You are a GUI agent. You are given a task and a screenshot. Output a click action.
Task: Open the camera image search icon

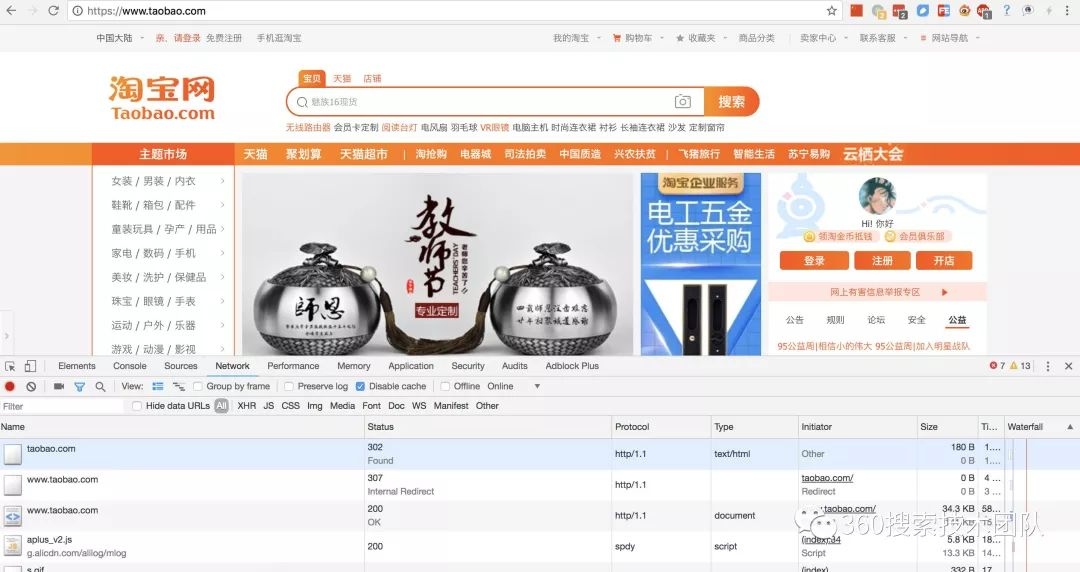(682, 101)
